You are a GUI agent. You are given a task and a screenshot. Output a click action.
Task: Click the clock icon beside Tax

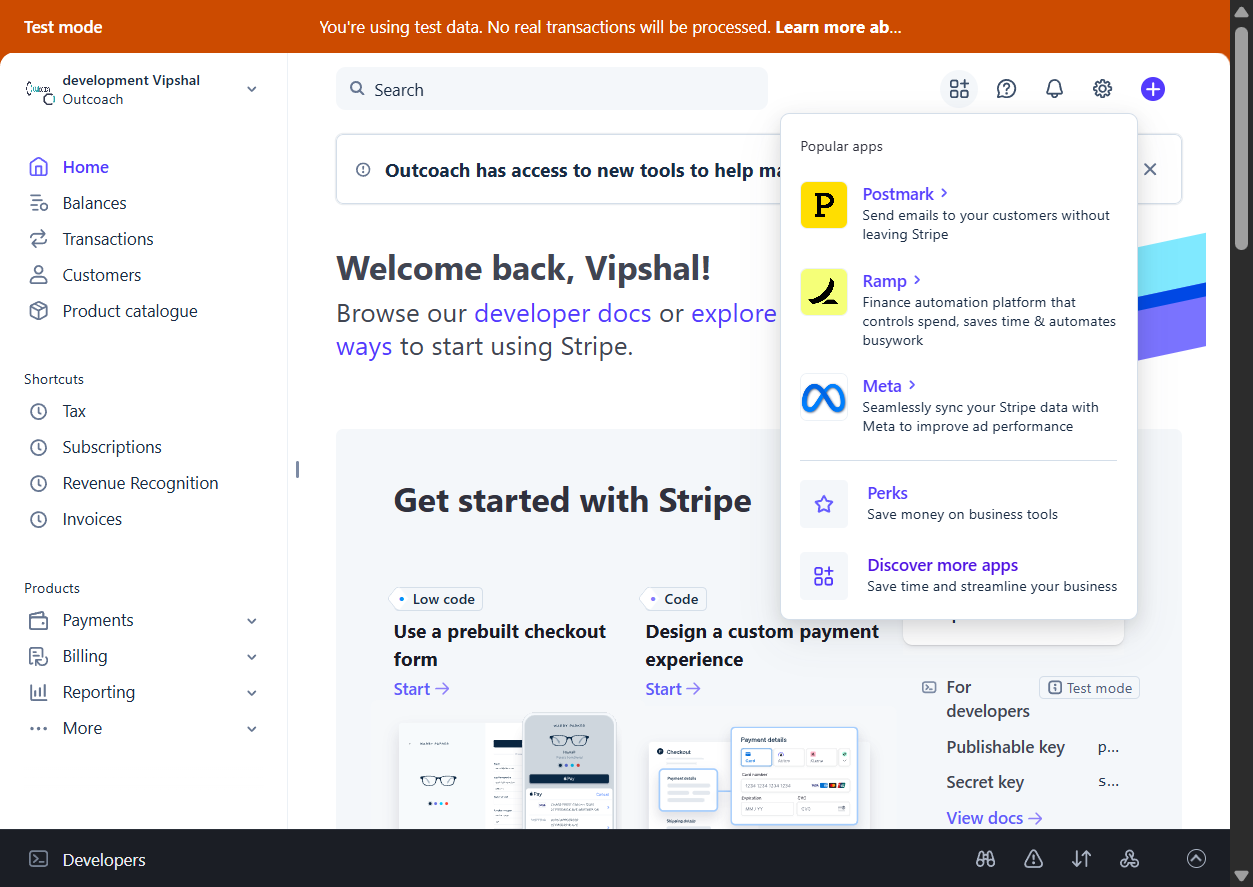pos(38,411)
